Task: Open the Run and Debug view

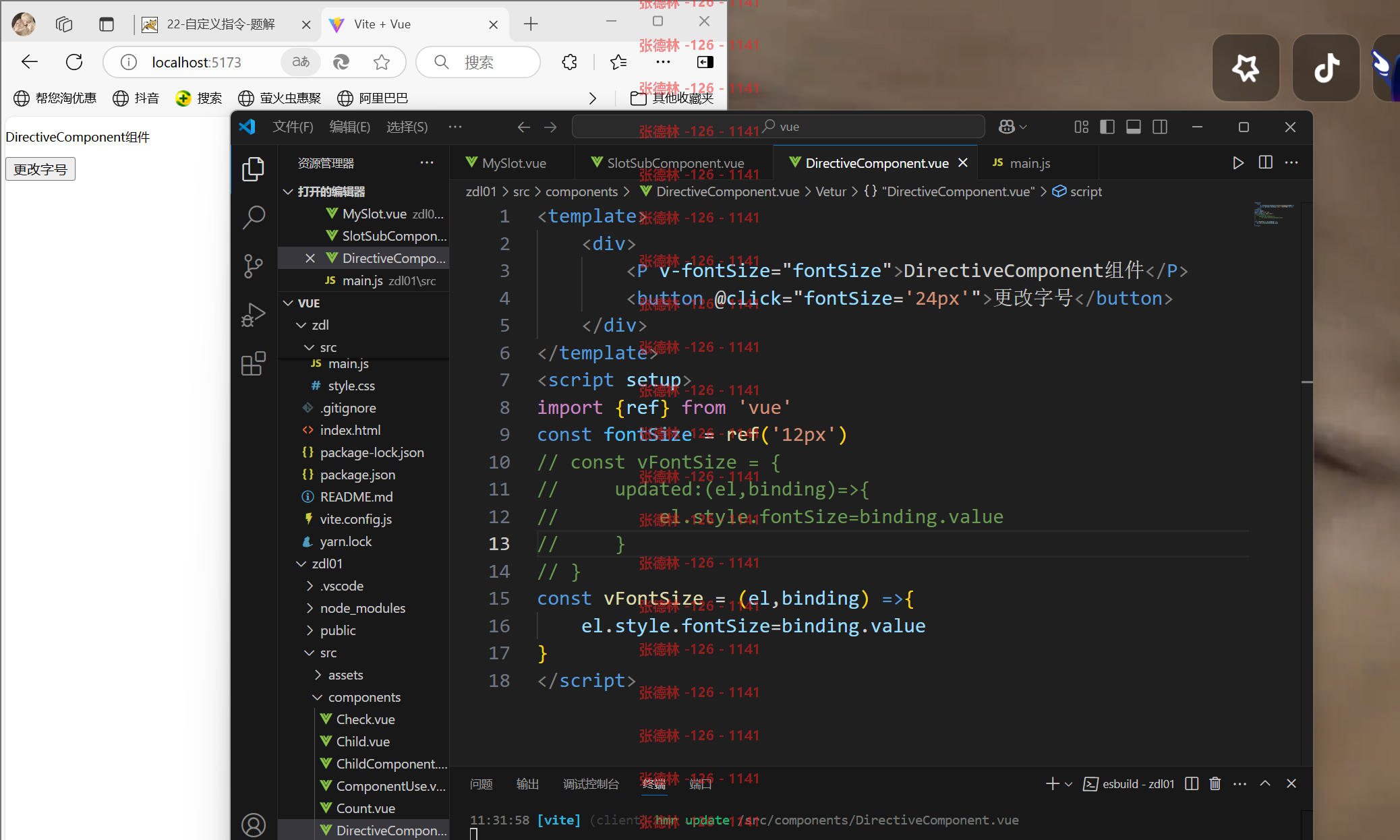Action: point(254,315)
